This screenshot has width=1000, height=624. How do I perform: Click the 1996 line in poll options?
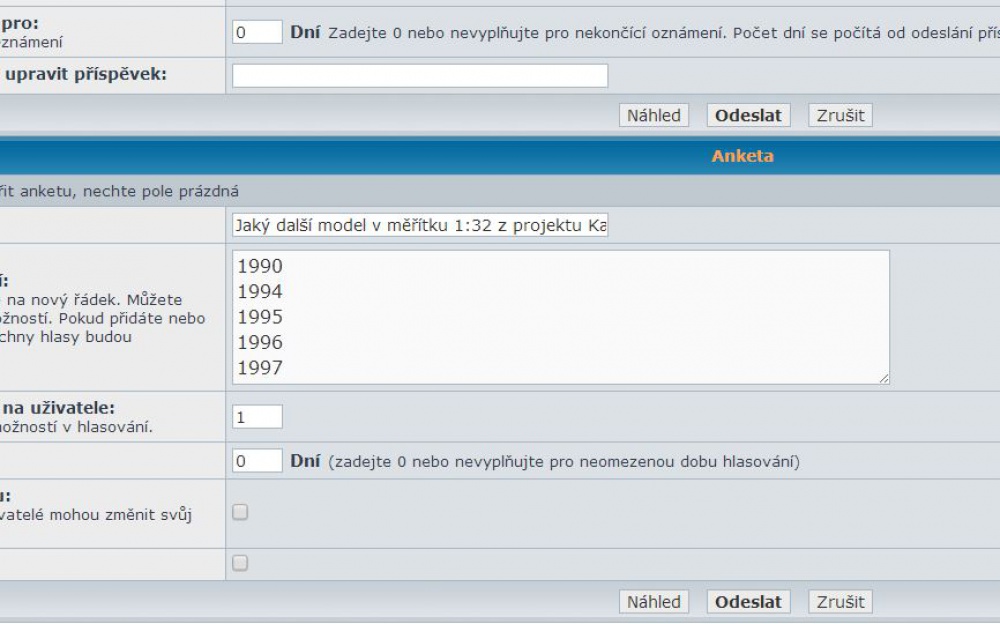[260, 343]
